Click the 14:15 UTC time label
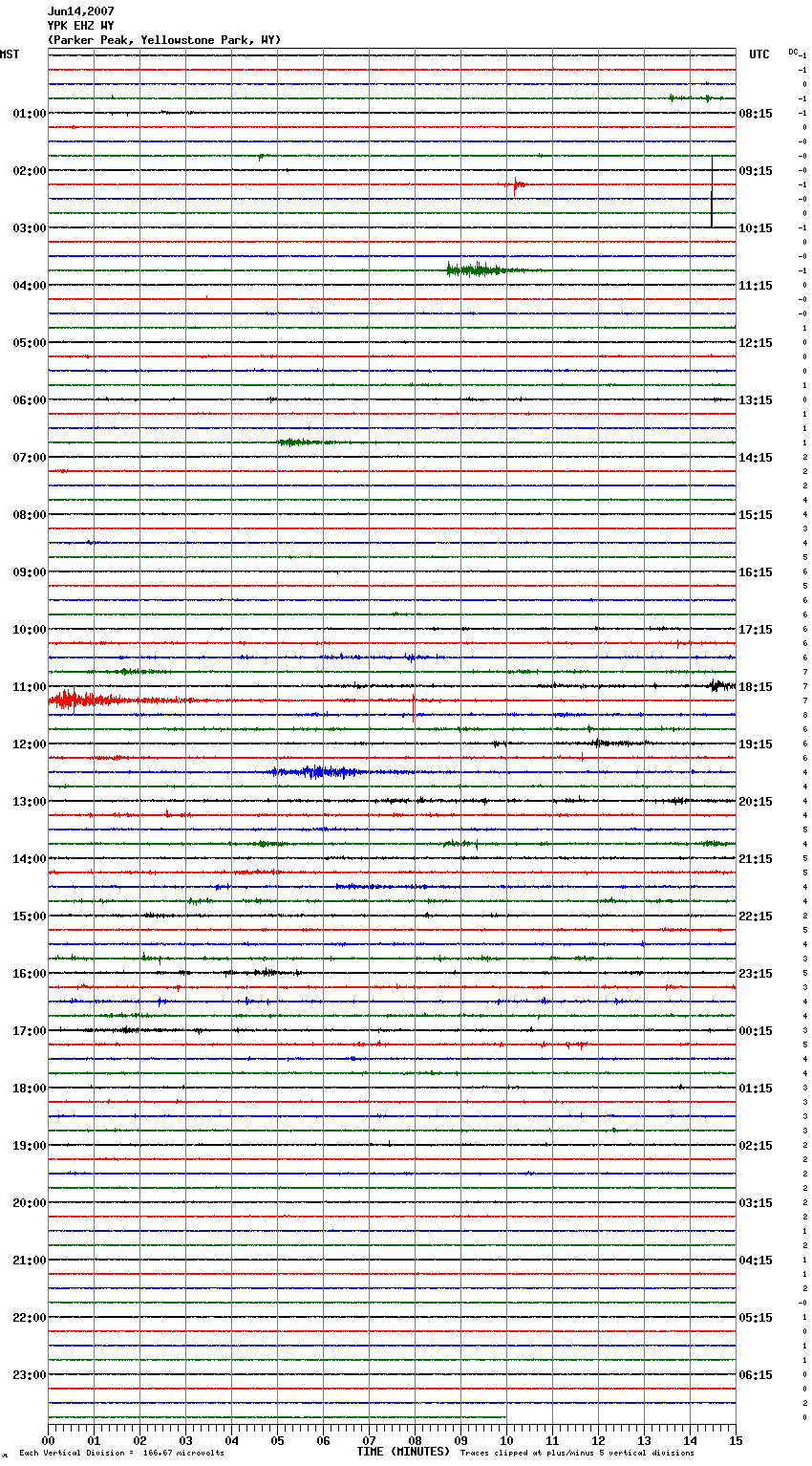 (x=756, y=458)
